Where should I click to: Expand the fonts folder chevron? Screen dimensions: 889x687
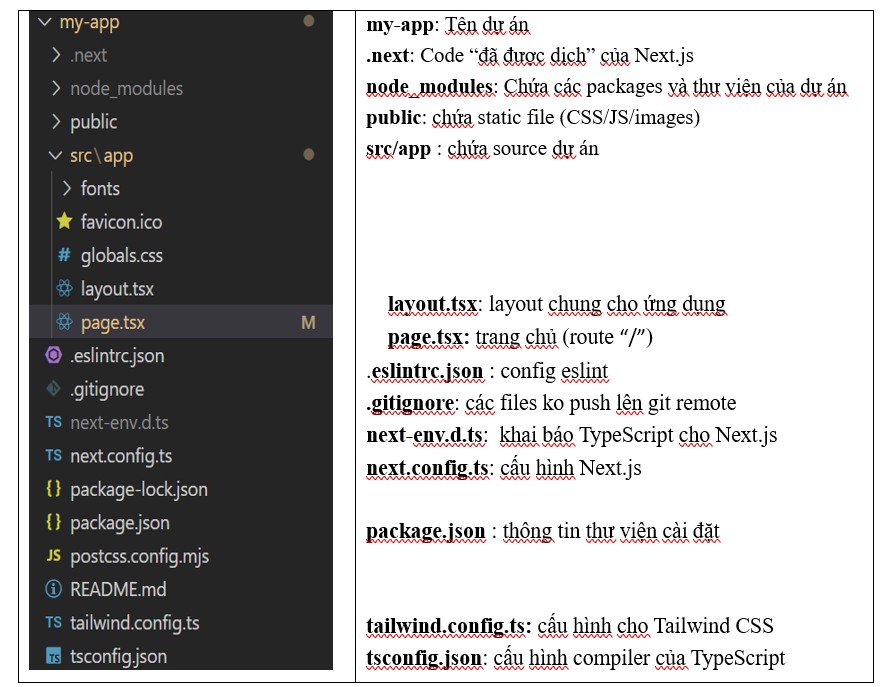point(66,188)
